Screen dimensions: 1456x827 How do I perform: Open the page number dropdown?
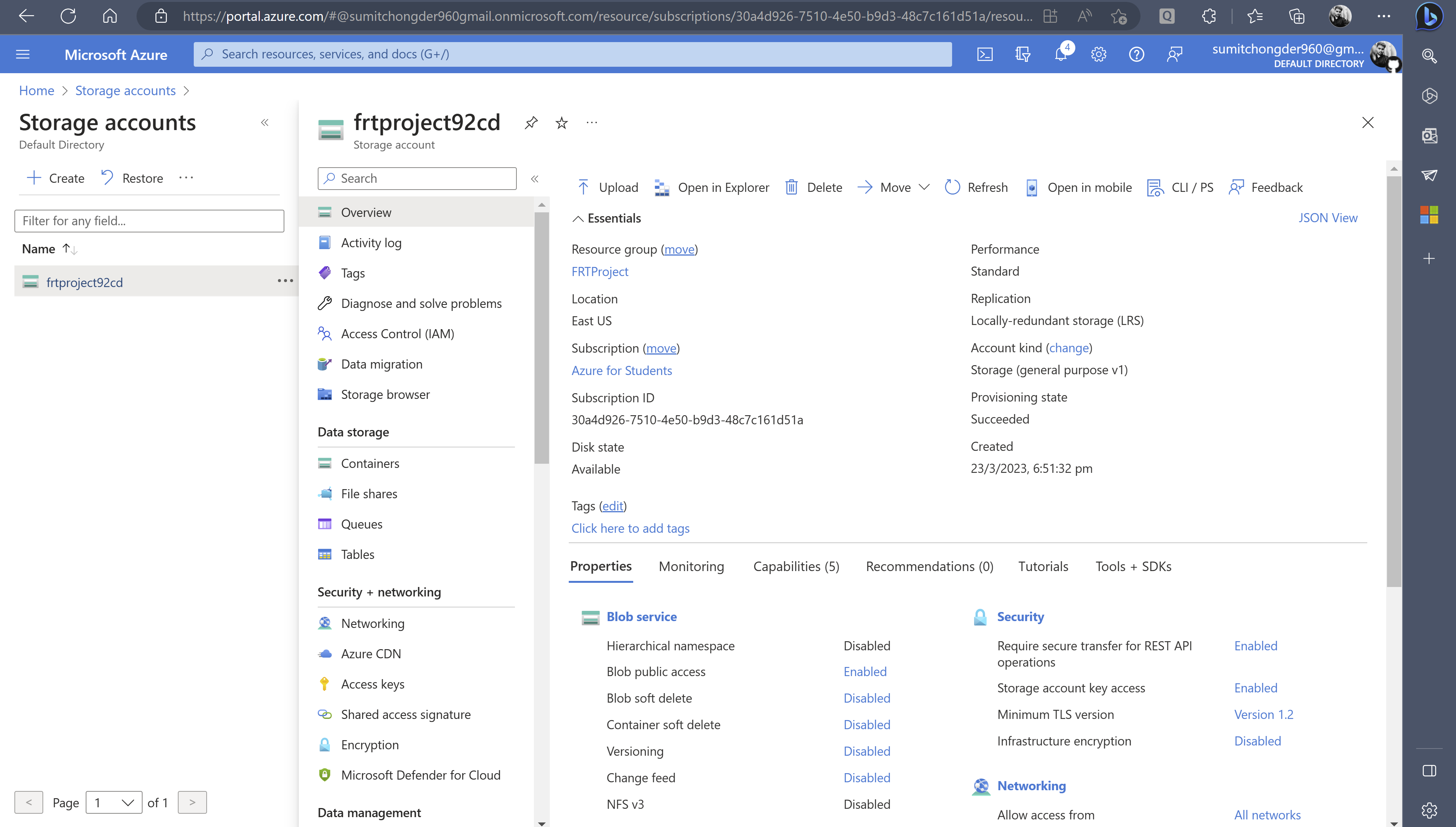(114, 802)
